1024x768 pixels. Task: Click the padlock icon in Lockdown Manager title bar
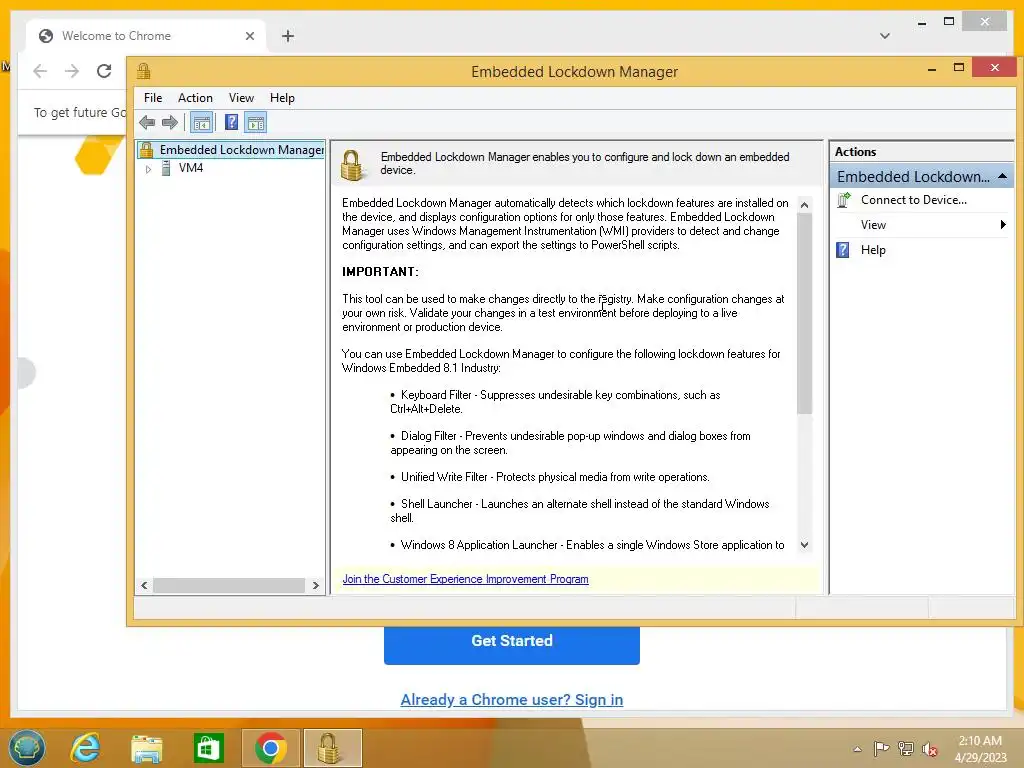[144, 71]
